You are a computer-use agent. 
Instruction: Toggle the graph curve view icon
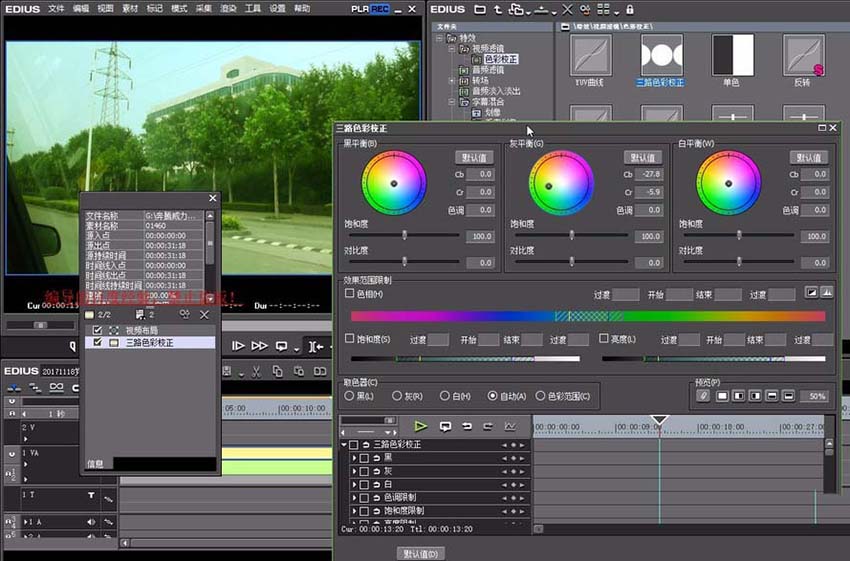(x=510, y=426)
